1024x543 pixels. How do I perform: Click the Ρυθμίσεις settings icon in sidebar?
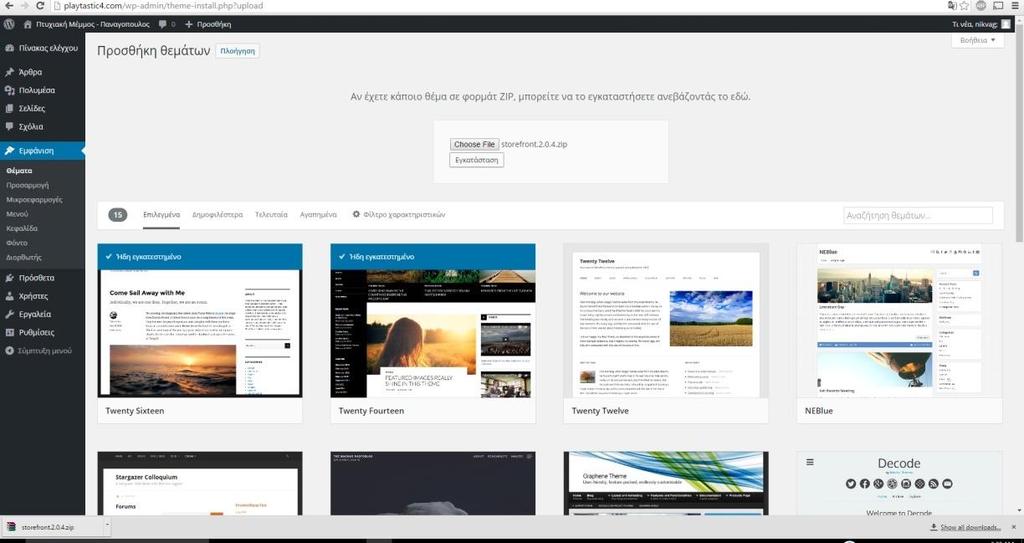point(9,333)
